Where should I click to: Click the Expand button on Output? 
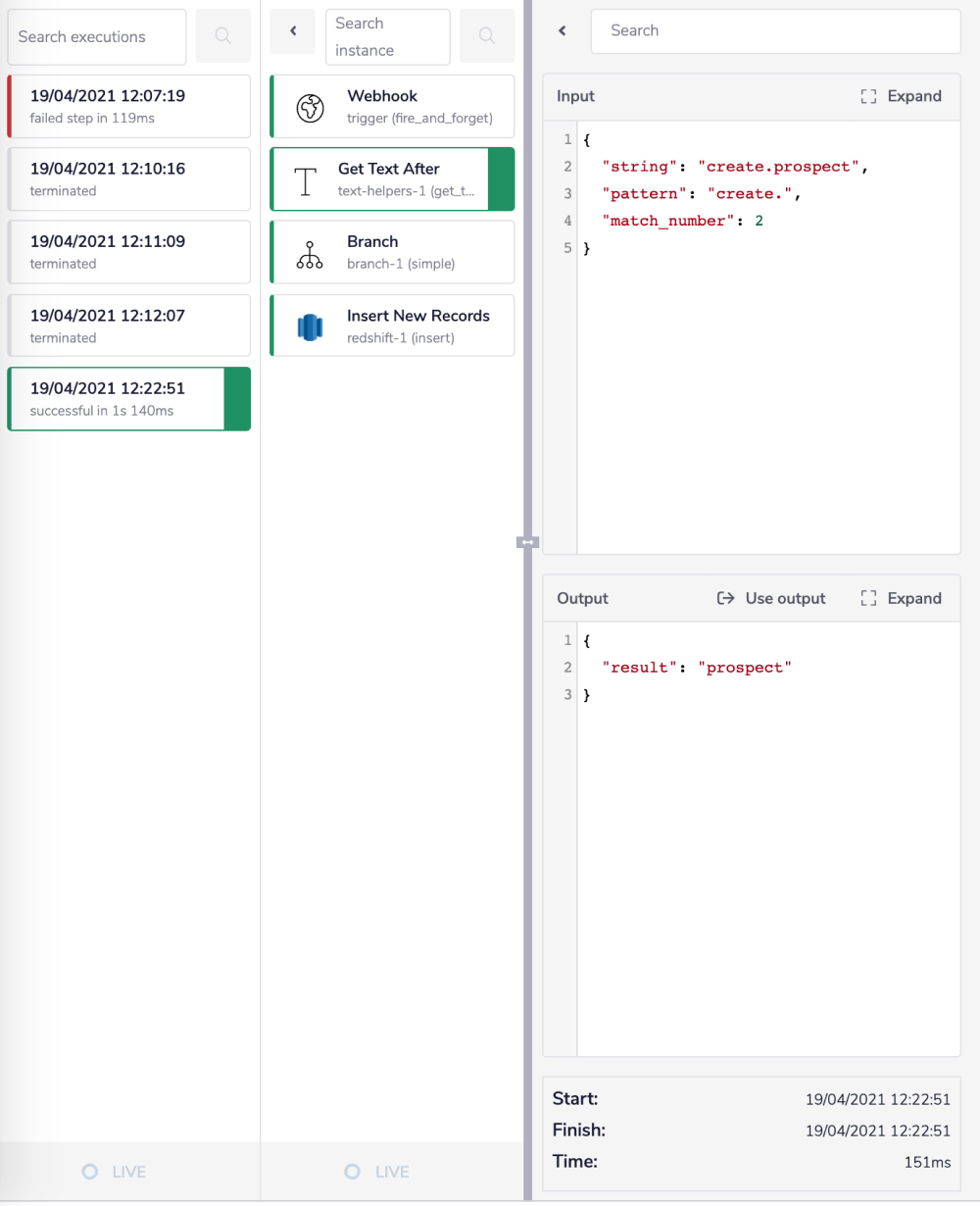coord(900,598)
